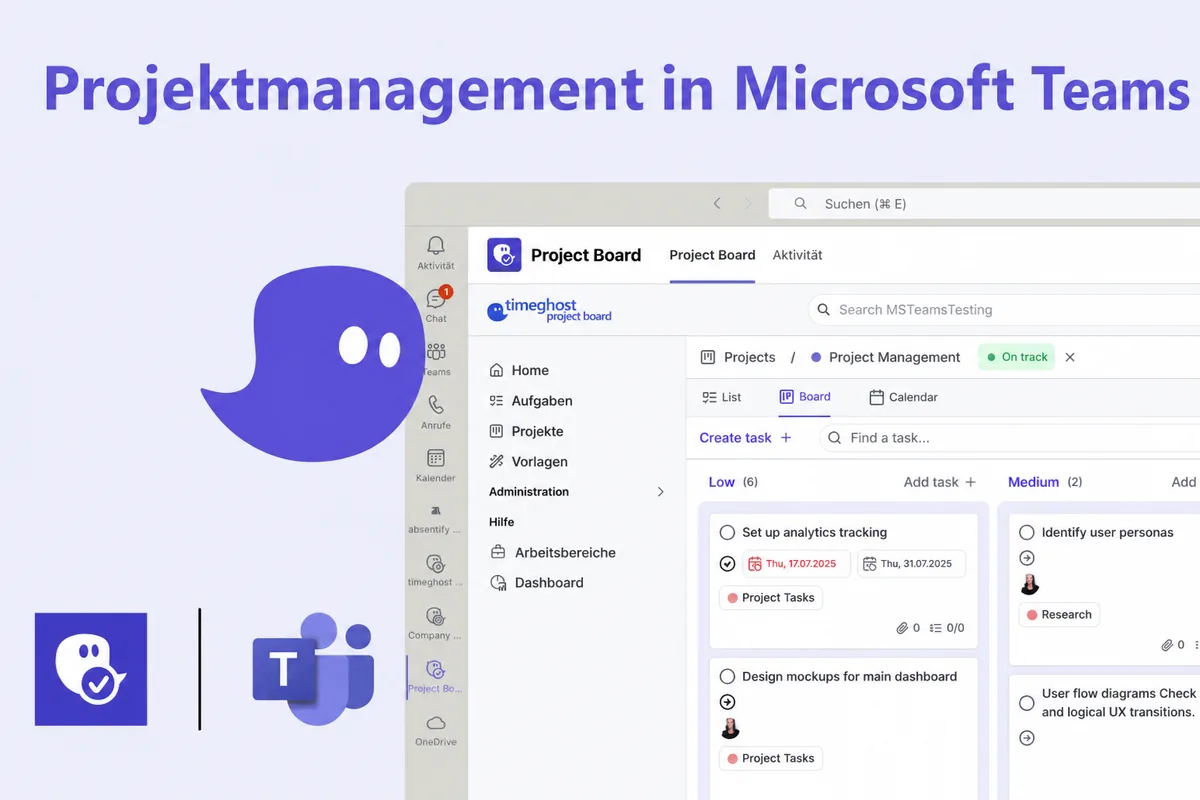
Task: Click Add task in Low column
Action: tap(940, 482)
